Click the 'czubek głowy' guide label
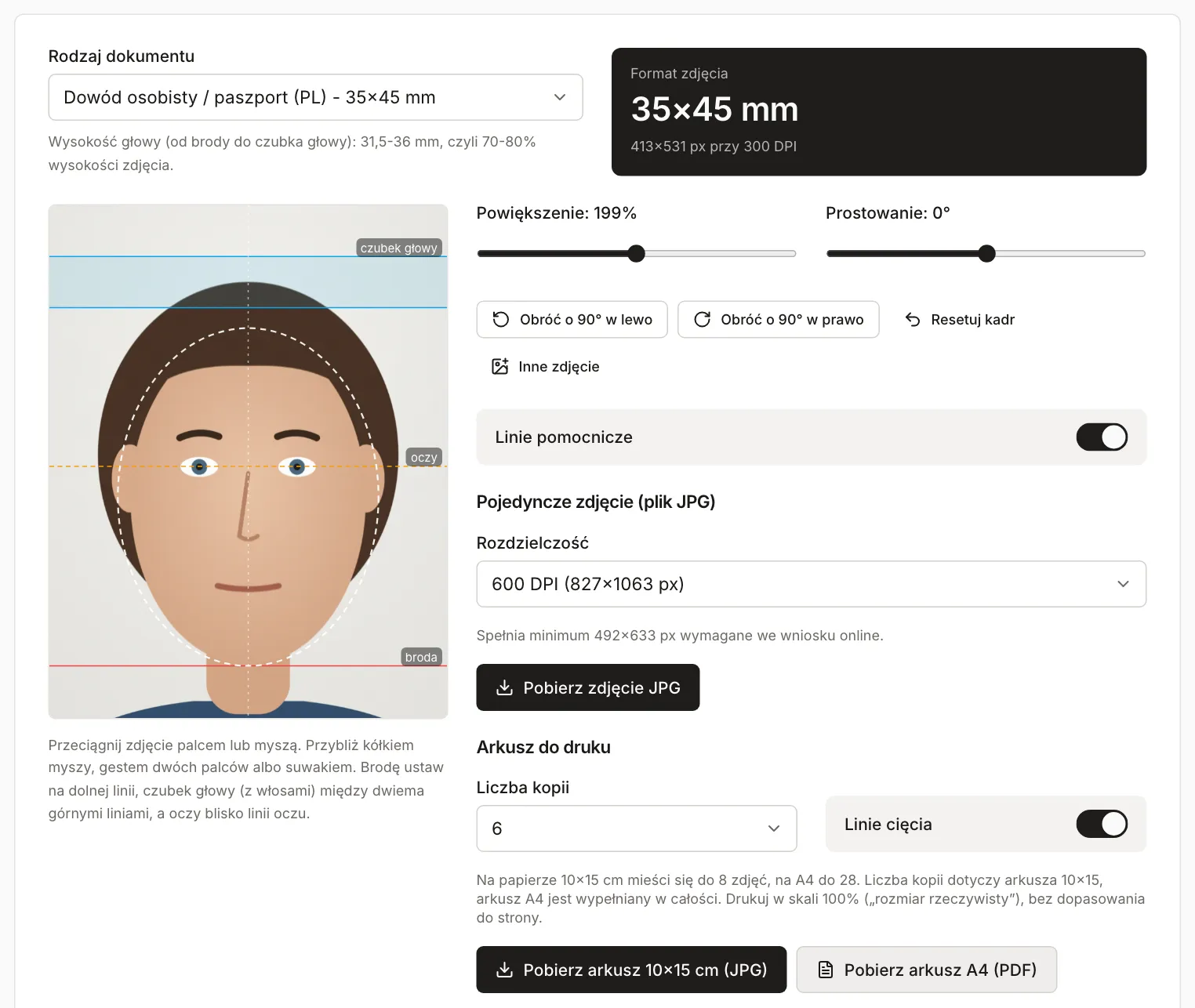 399,248
